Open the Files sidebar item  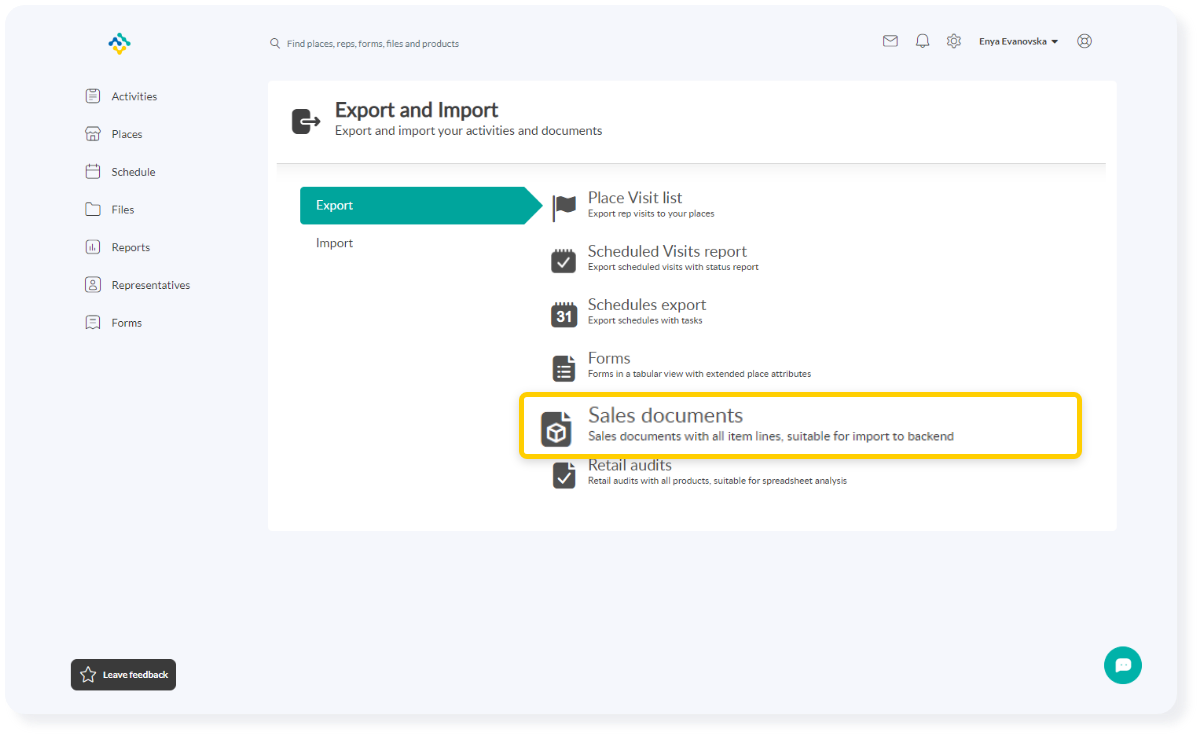pyautogui.click(x=123, y=210)
